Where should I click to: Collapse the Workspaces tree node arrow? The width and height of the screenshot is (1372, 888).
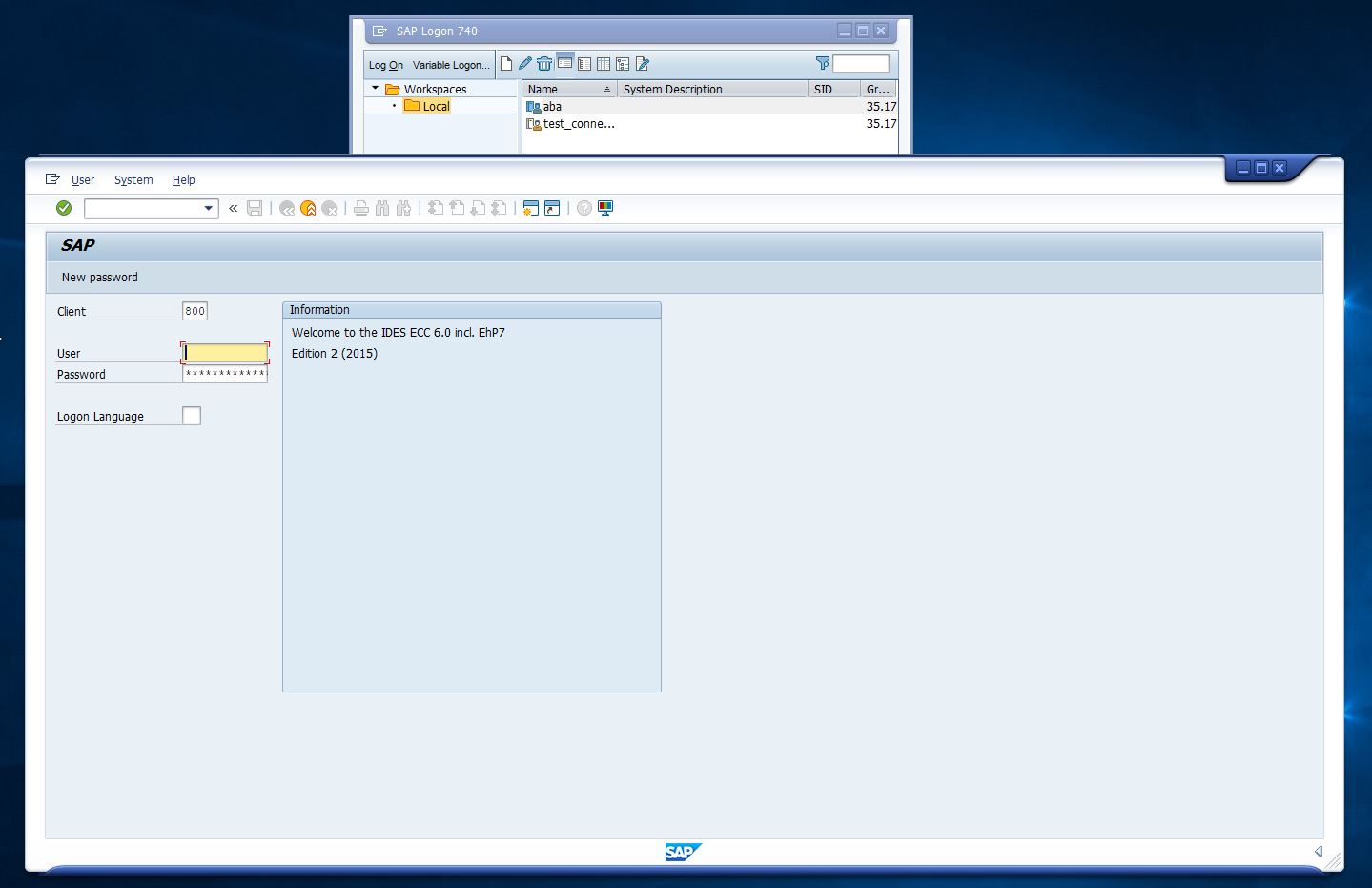[x=376, y=89]
